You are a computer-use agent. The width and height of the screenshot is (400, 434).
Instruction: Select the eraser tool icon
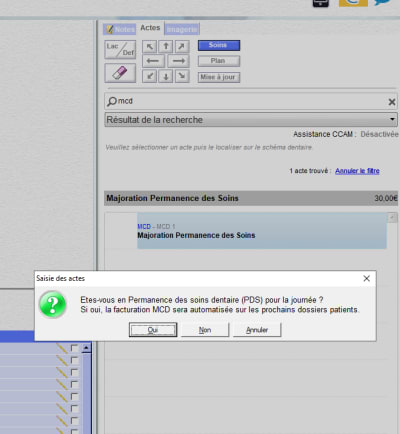coord(120,73)
